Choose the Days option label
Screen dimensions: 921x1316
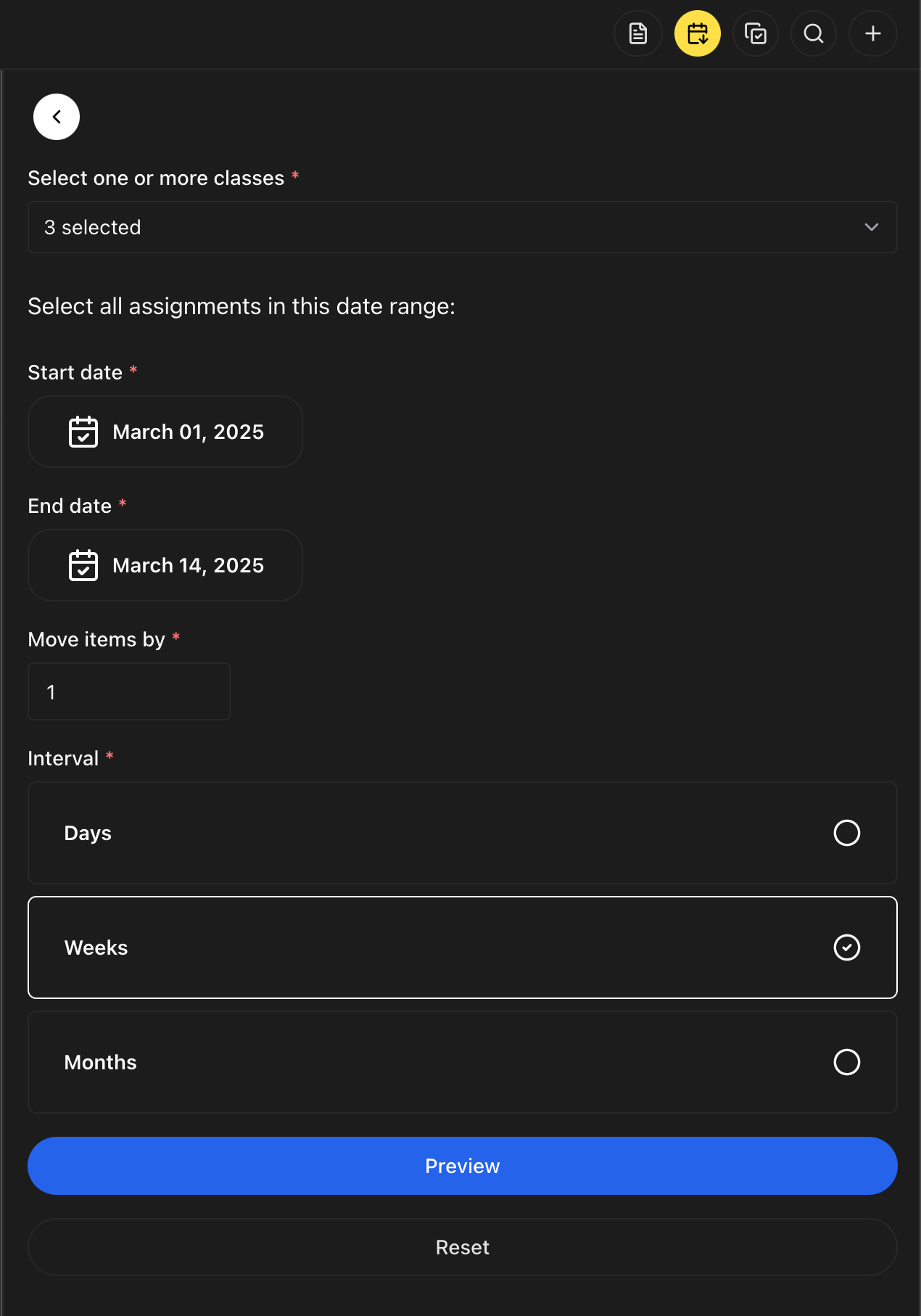pos(88,833)
